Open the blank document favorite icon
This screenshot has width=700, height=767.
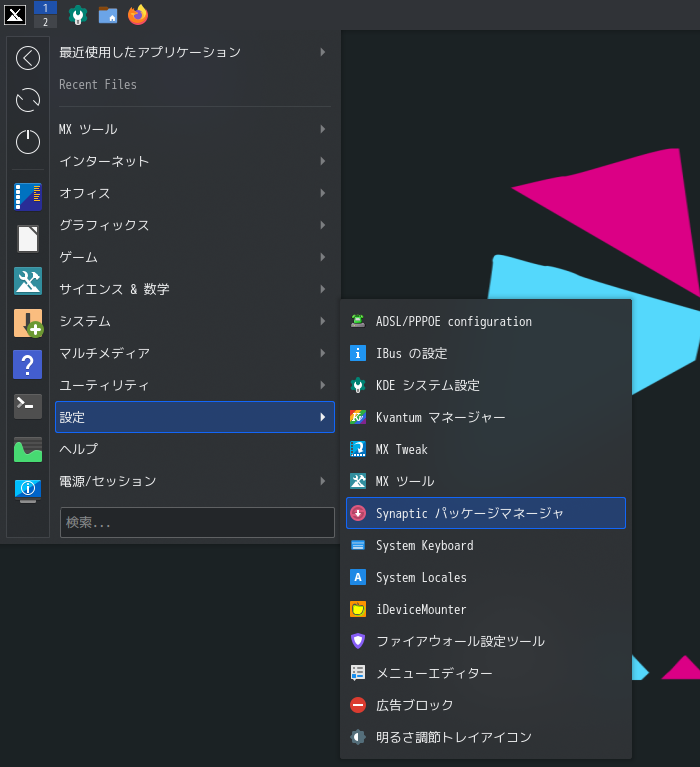click(x=28, y=239)
